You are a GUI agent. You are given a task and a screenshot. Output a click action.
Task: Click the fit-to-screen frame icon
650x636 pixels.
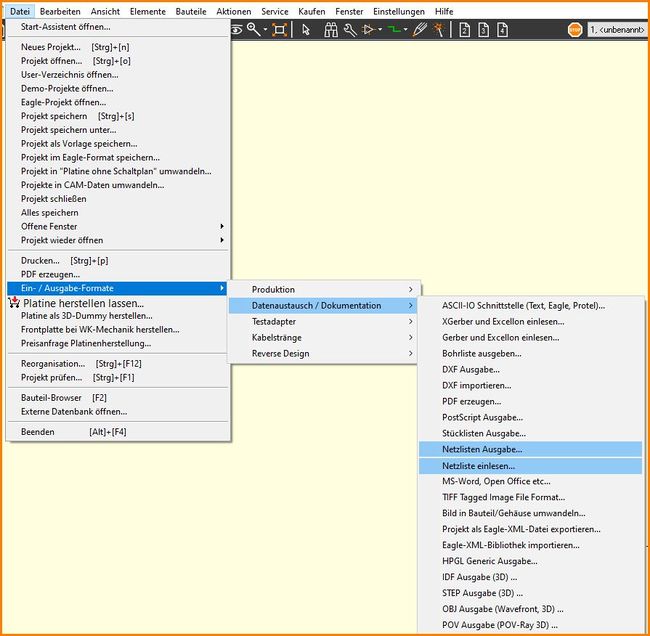pos(279,30)
